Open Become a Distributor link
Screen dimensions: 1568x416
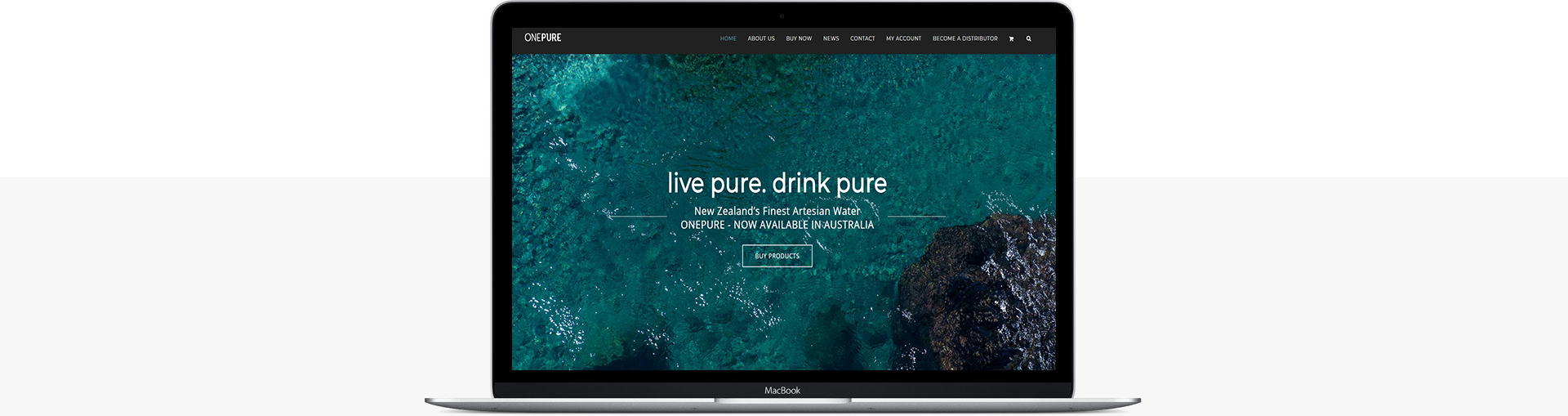965,38
